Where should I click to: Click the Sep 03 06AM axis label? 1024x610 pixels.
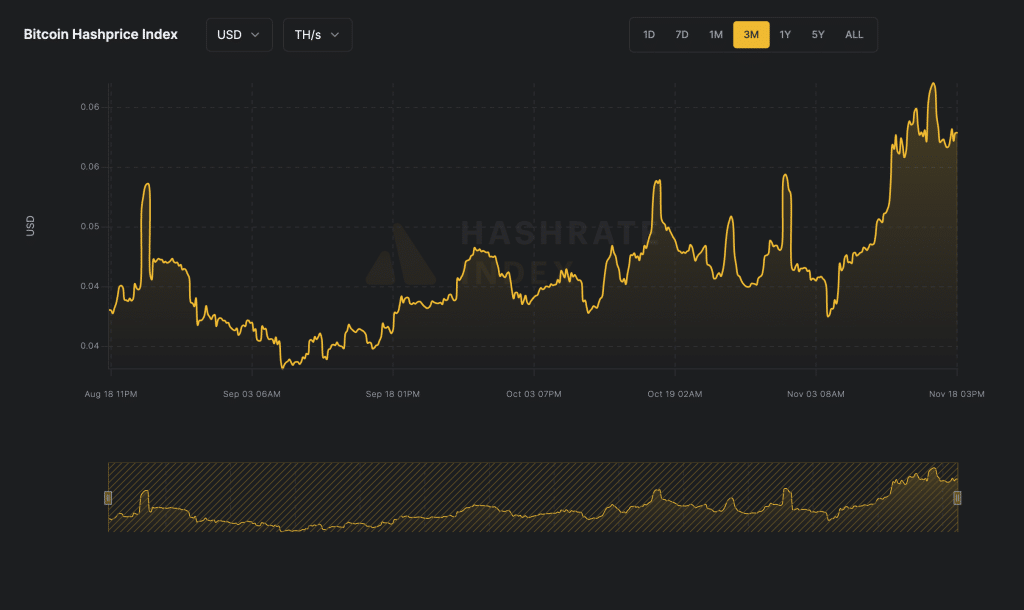tap(252, 394)
